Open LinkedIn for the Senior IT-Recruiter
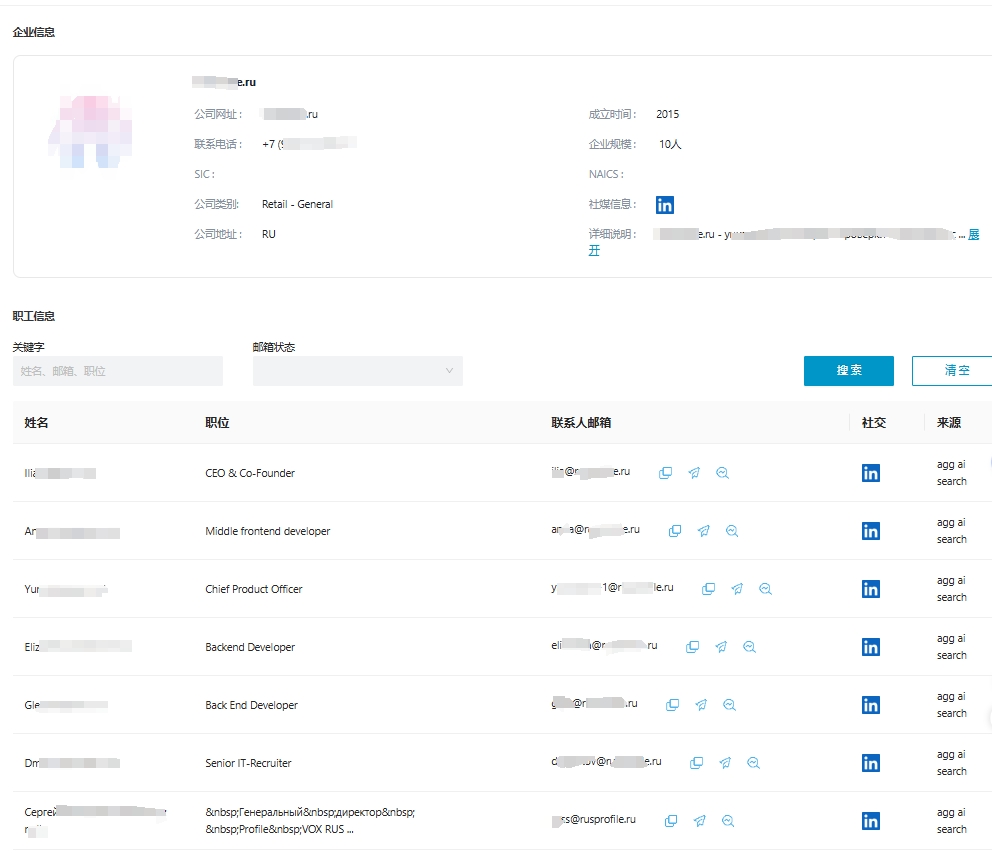The image size is (992, 859). (870, 763)
